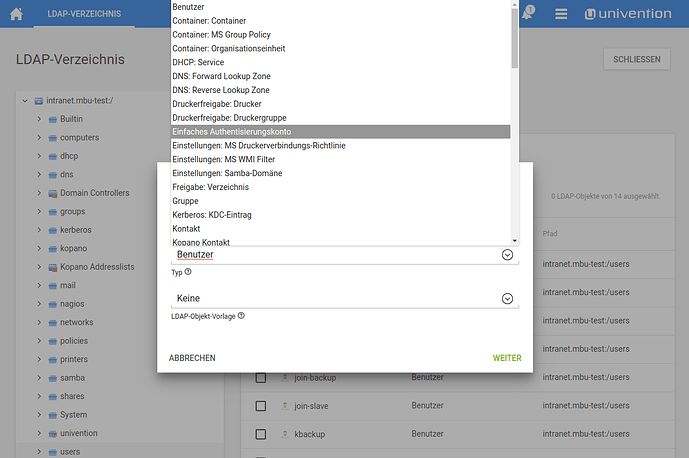The width and height of the screenshot is (689, 458).
Task: Expand the Builtin tree node
Action: point(39,119)
